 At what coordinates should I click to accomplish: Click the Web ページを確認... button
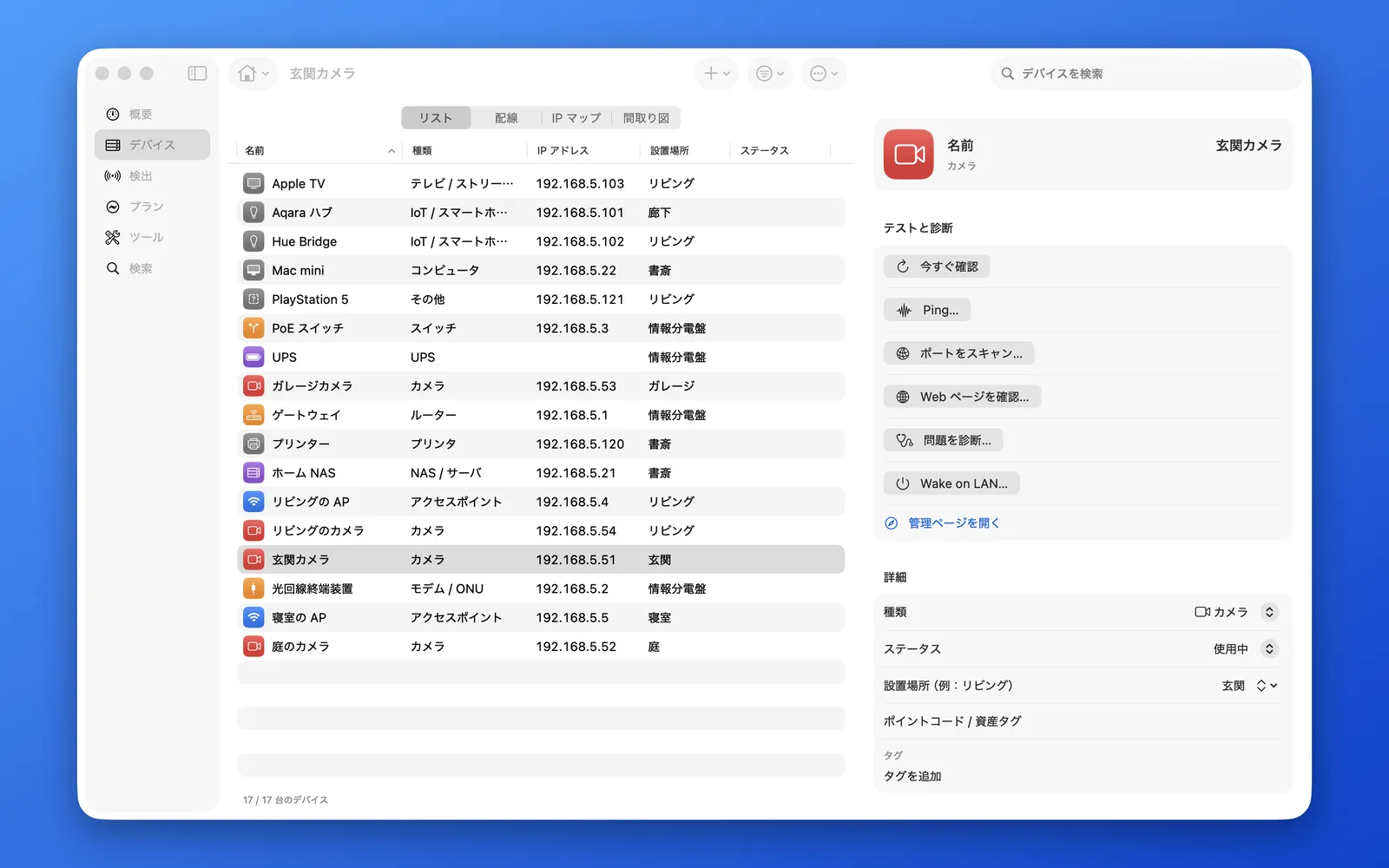[963, 397]
